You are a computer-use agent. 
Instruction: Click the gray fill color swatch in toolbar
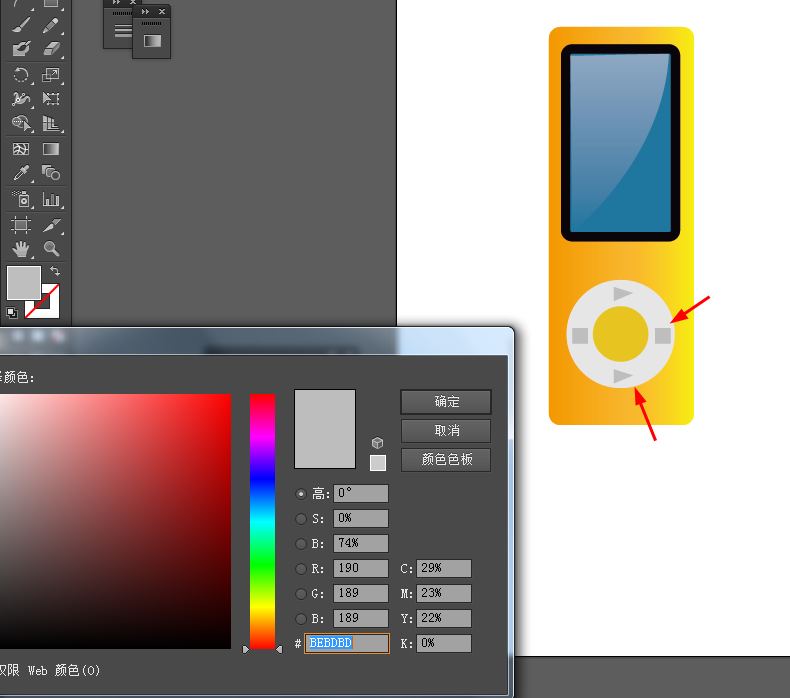tap(24, 283)
